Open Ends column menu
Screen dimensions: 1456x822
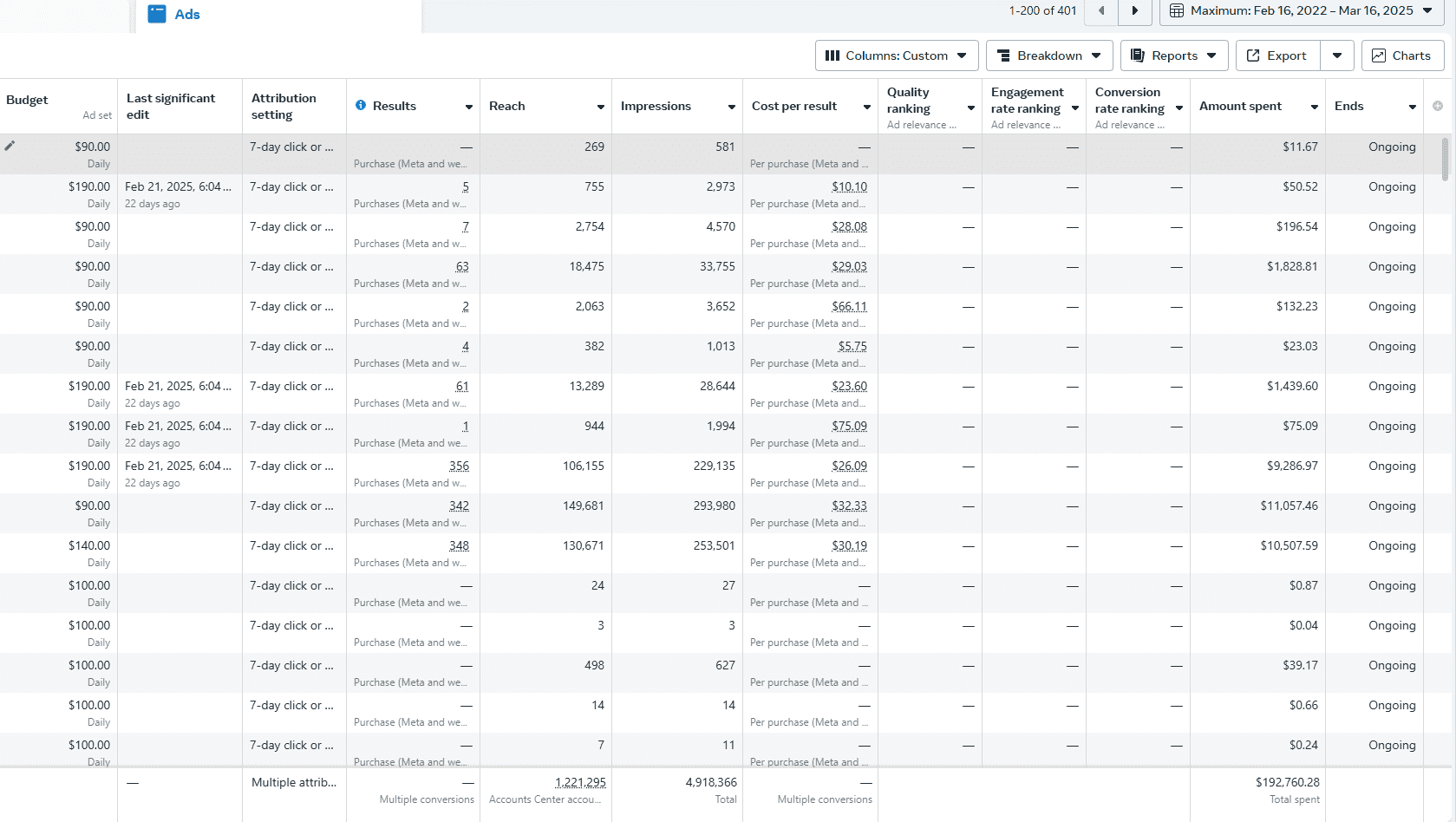[x=1413, y=107]
